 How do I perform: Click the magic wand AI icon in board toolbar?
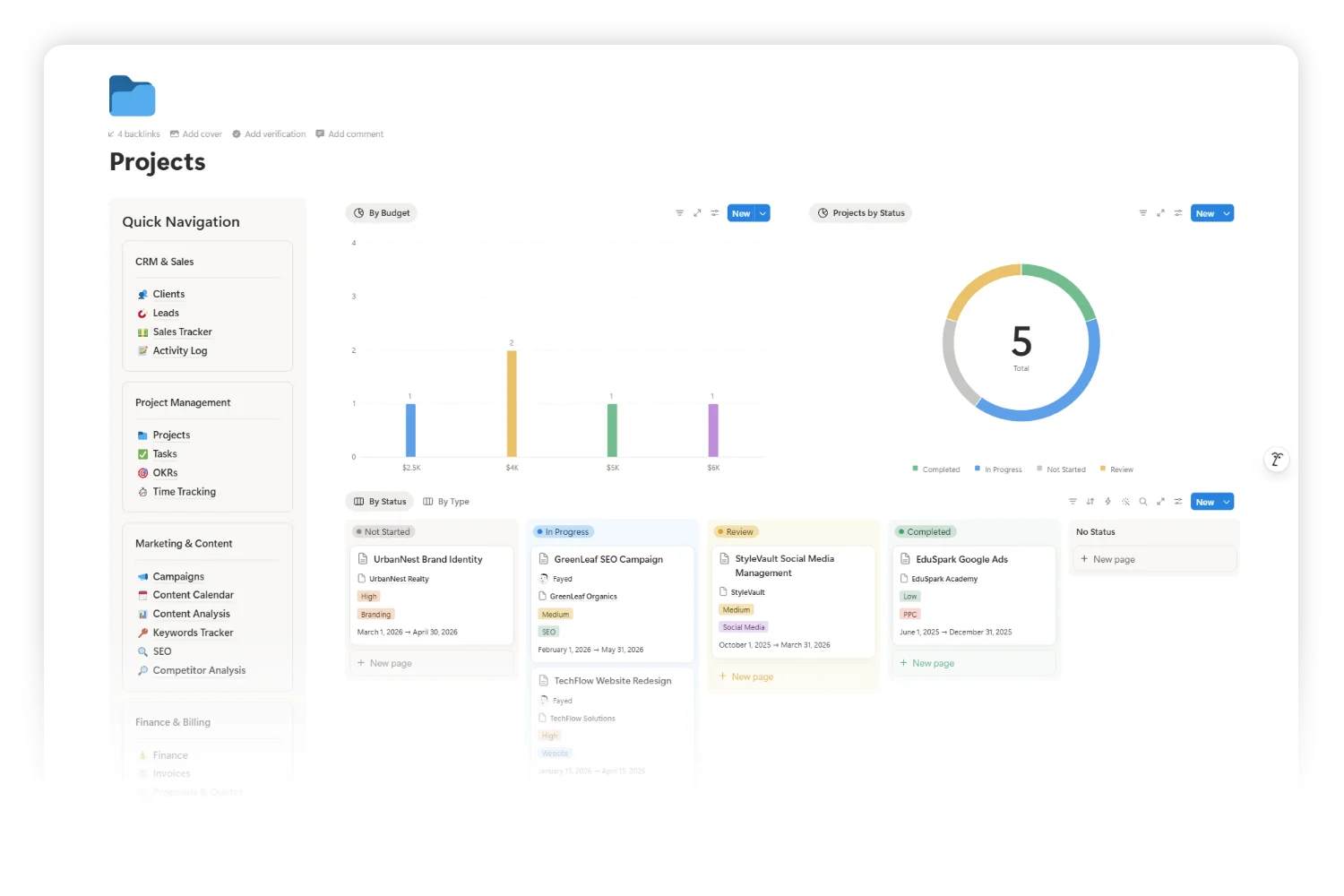pyautogui.click(x=1125, y=502)
